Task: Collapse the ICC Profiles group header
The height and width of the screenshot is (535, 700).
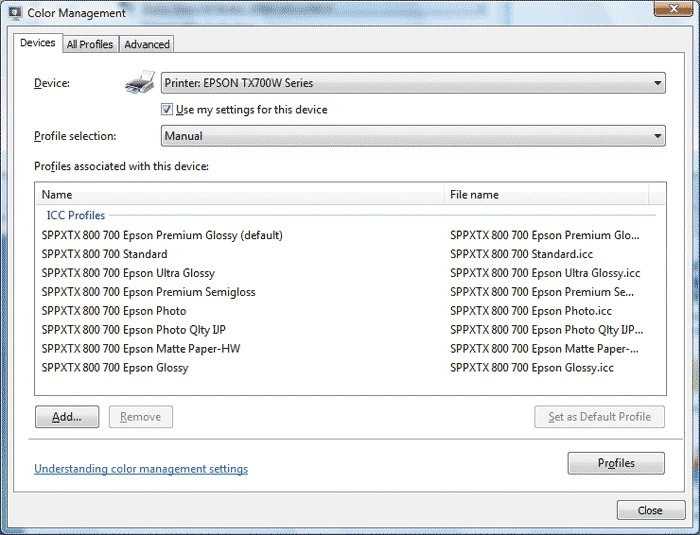Action: tap(75, 215)
